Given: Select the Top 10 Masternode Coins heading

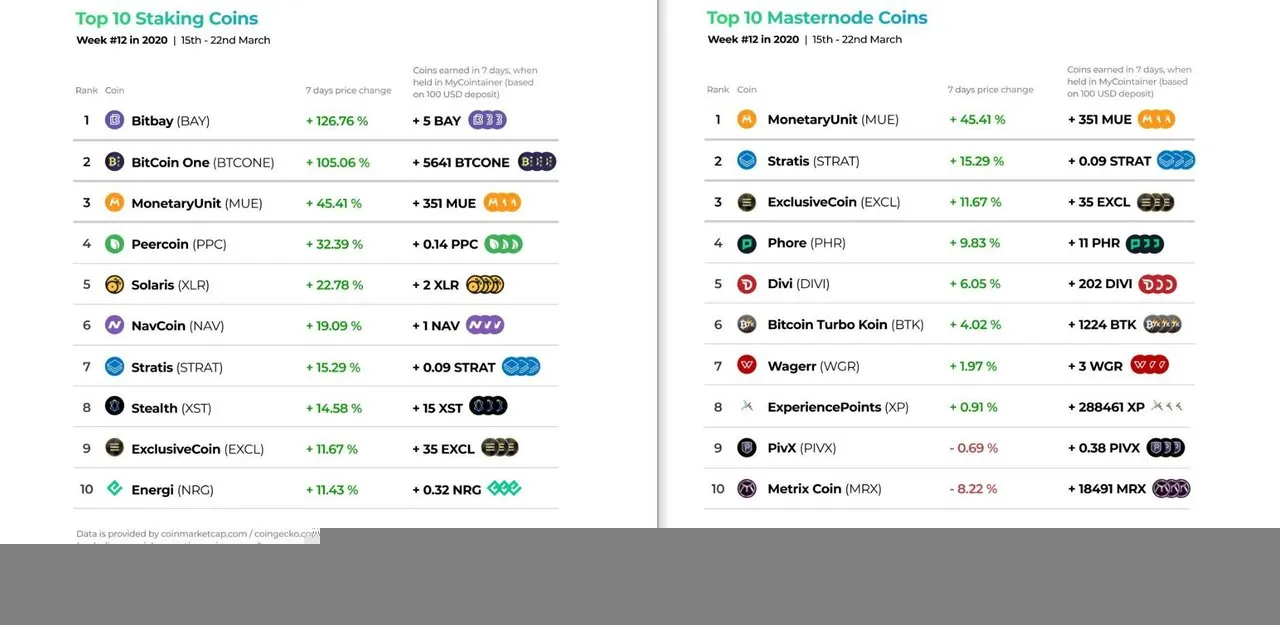Looking at the screenshot, I should click(x=817, y=17).
